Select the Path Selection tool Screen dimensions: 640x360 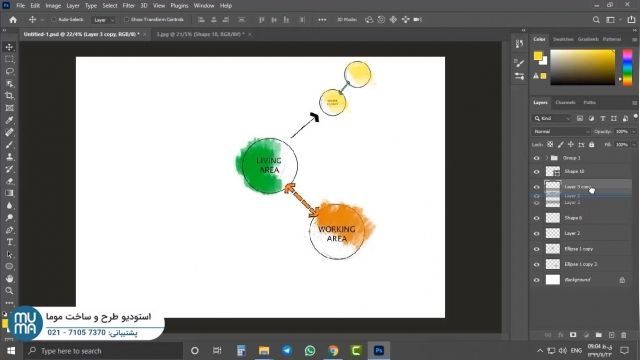9,254
